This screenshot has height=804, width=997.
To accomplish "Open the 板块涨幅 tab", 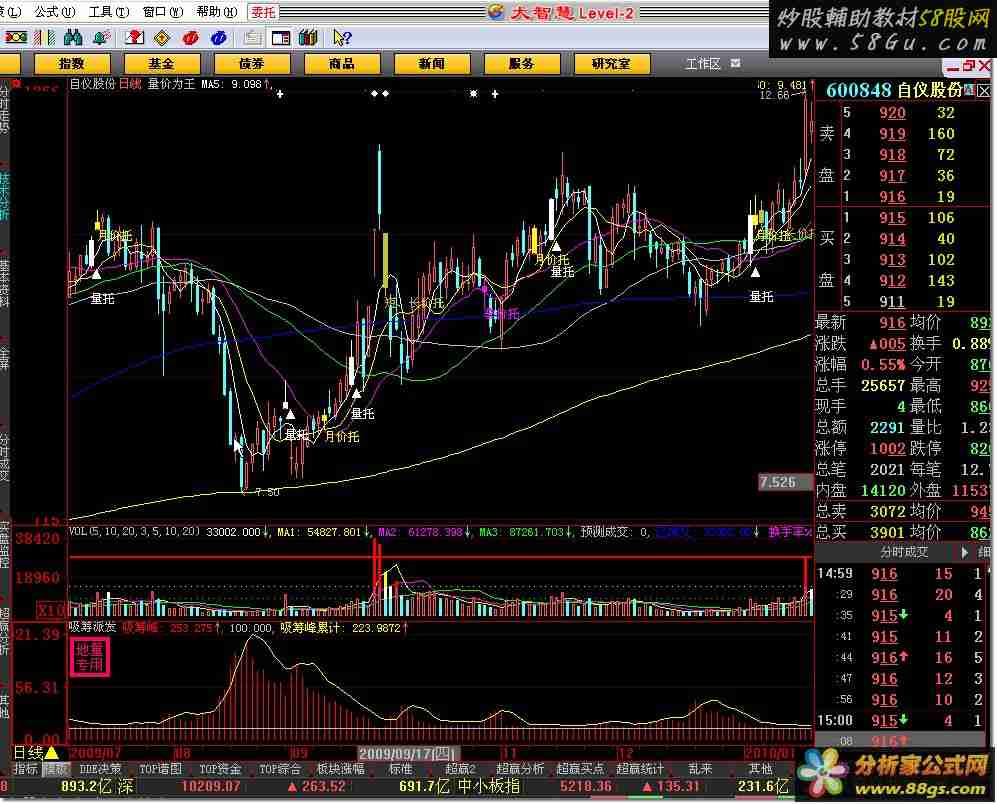I will [341, 769].
